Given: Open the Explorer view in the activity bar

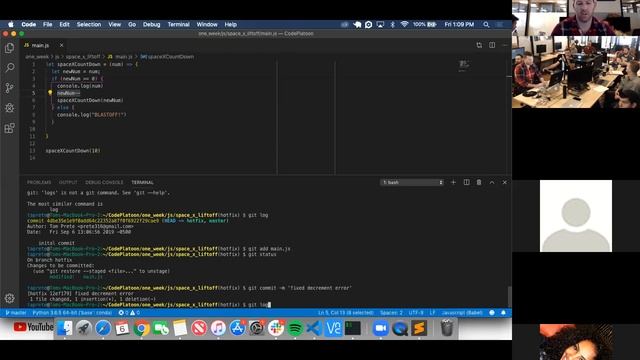Looking at the screenshot, I should [x=9, y=48].
